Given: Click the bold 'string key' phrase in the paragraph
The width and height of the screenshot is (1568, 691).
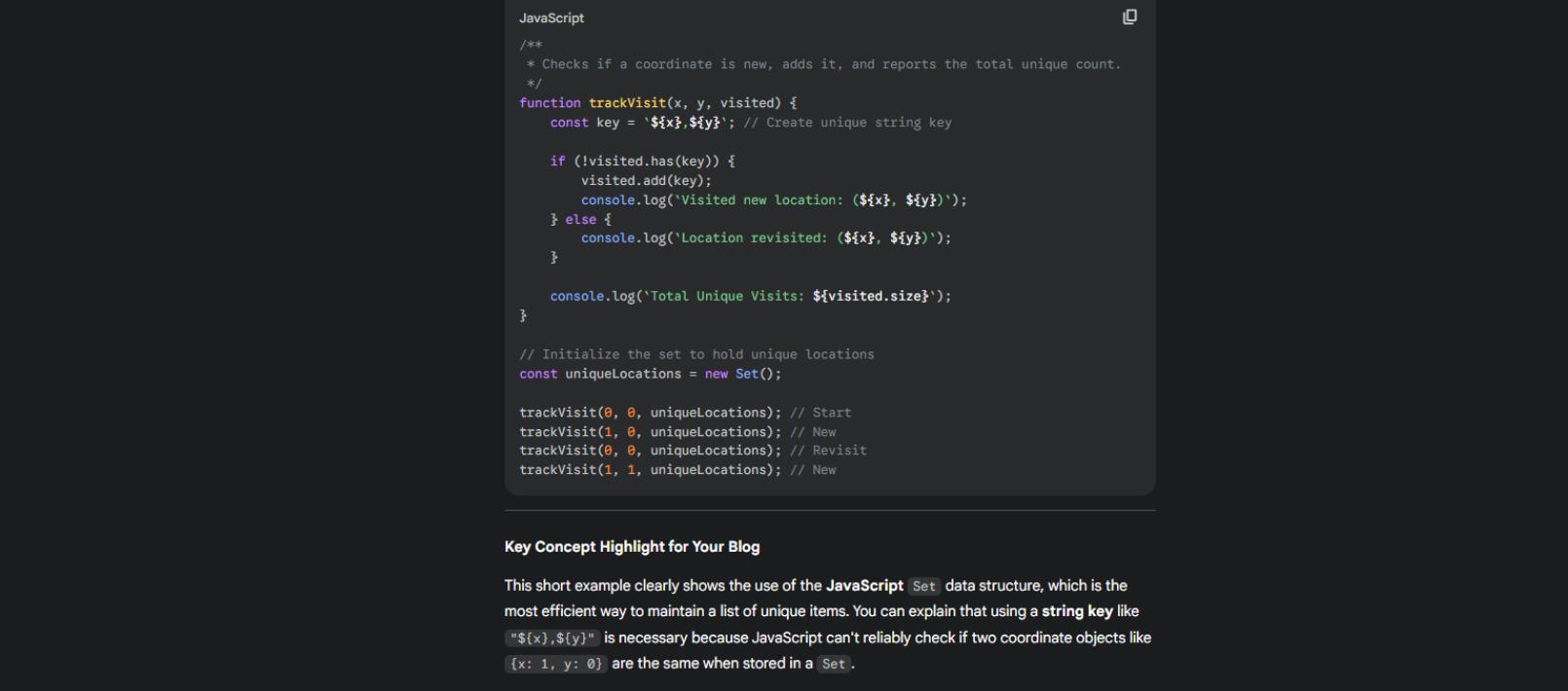Looking at the screenshot, I should [1077, 611].
